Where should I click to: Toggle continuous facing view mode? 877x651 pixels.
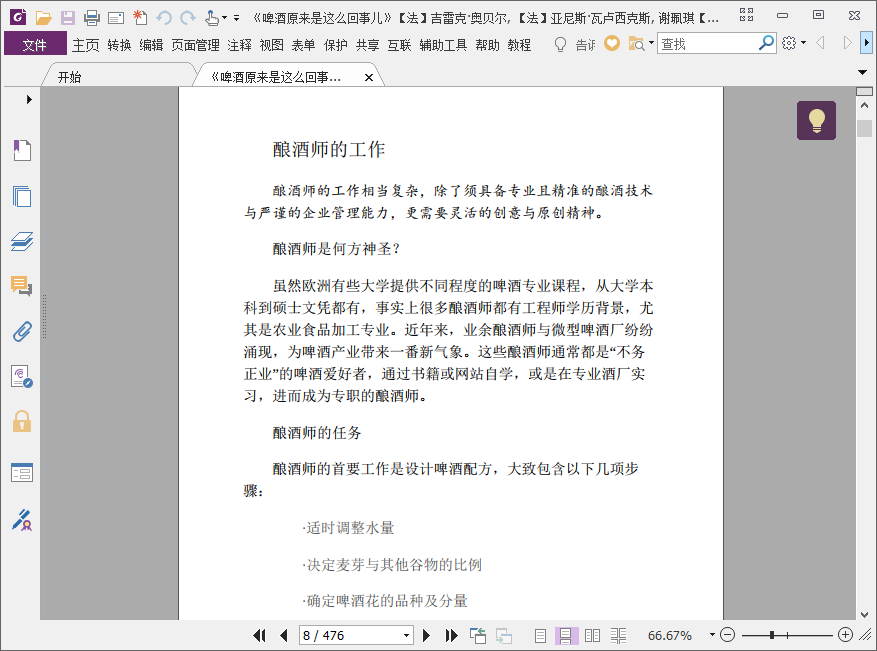[618, 636]
